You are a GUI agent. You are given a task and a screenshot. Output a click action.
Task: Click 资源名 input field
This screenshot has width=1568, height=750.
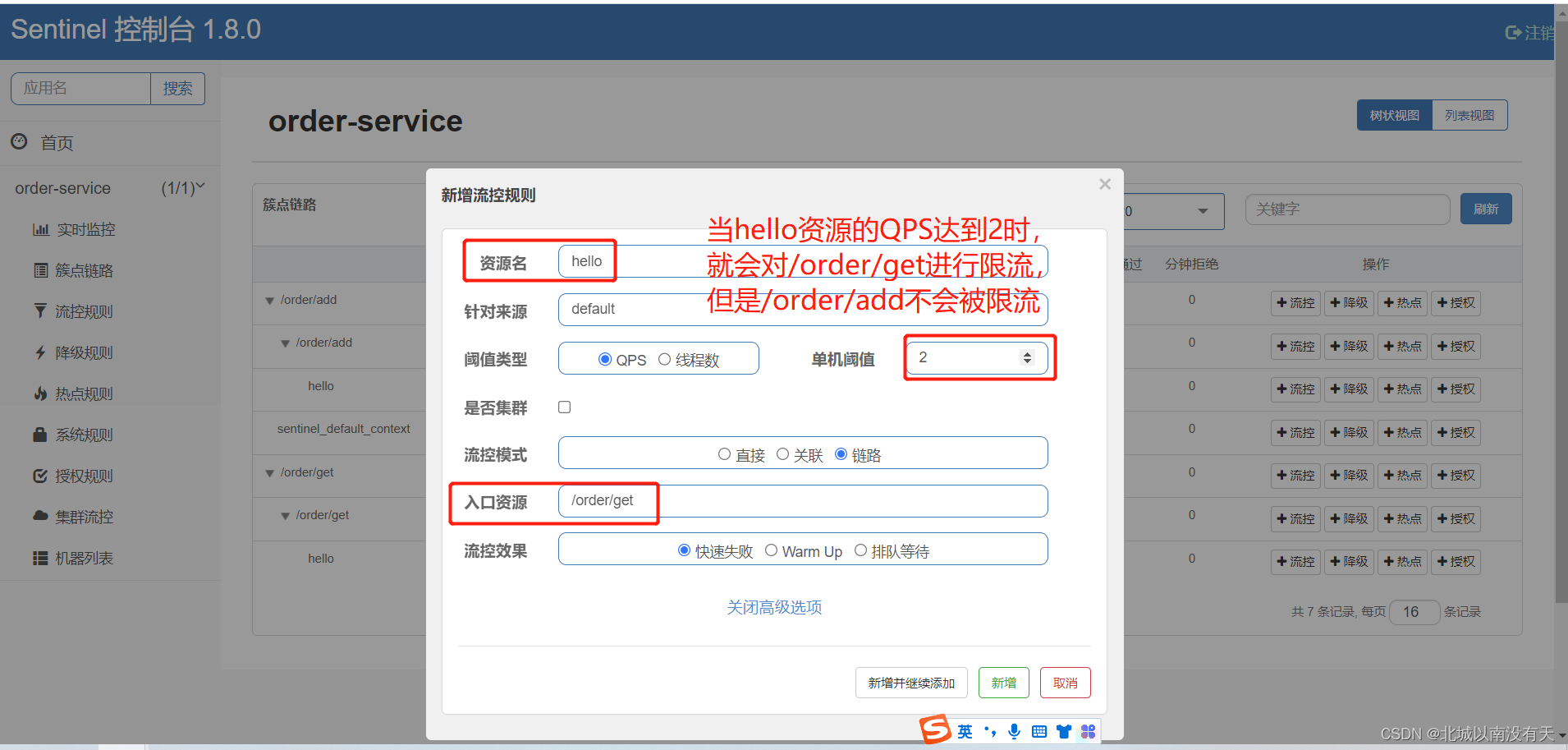(803, 261)
